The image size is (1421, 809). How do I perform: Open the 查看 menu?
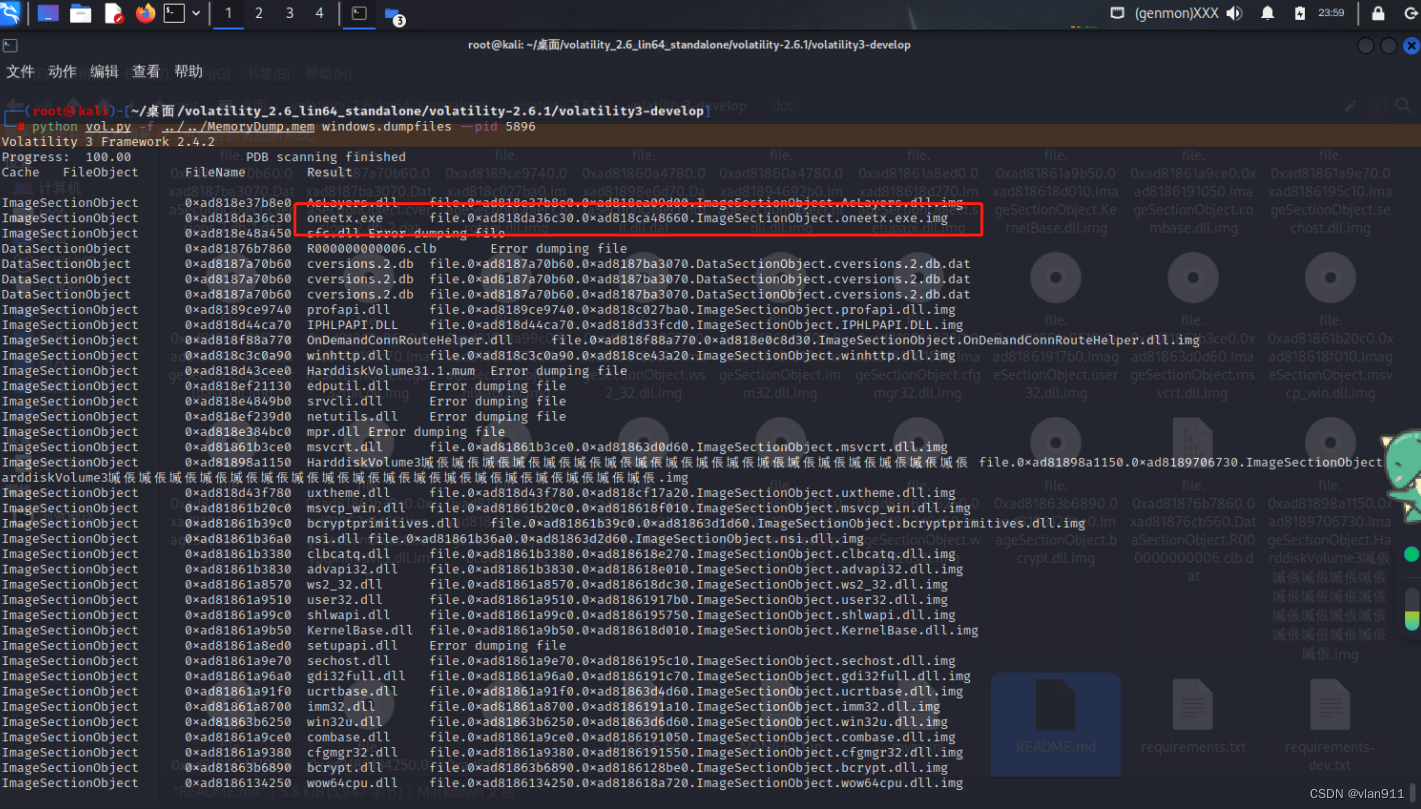146,71
